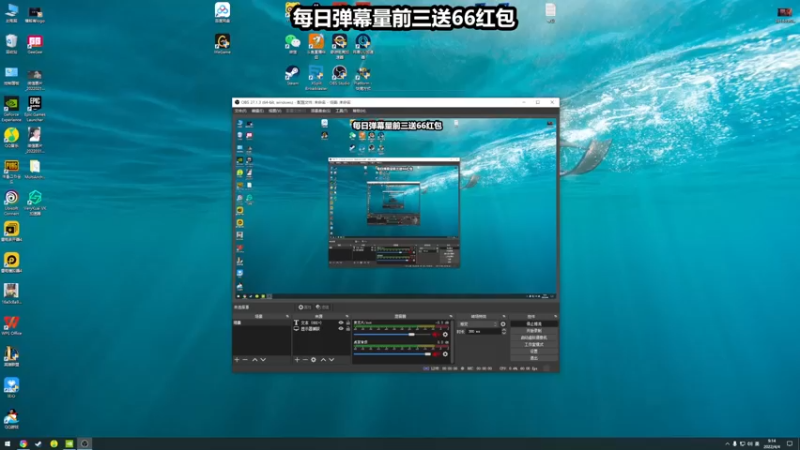
Task: Open source properties gear in Sources toolbar
Action: click(313, 360)
